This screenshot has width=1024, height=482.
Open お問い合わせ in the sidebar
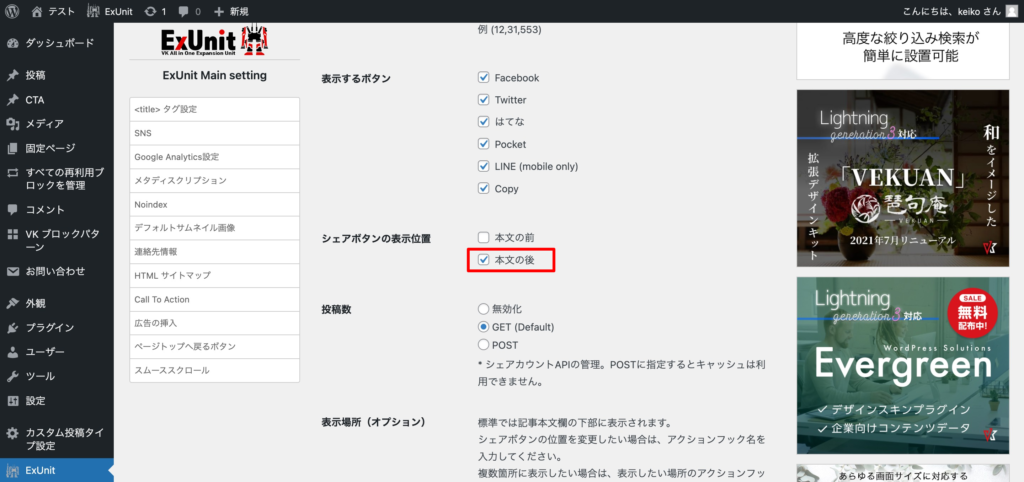[x=57, y=271]
